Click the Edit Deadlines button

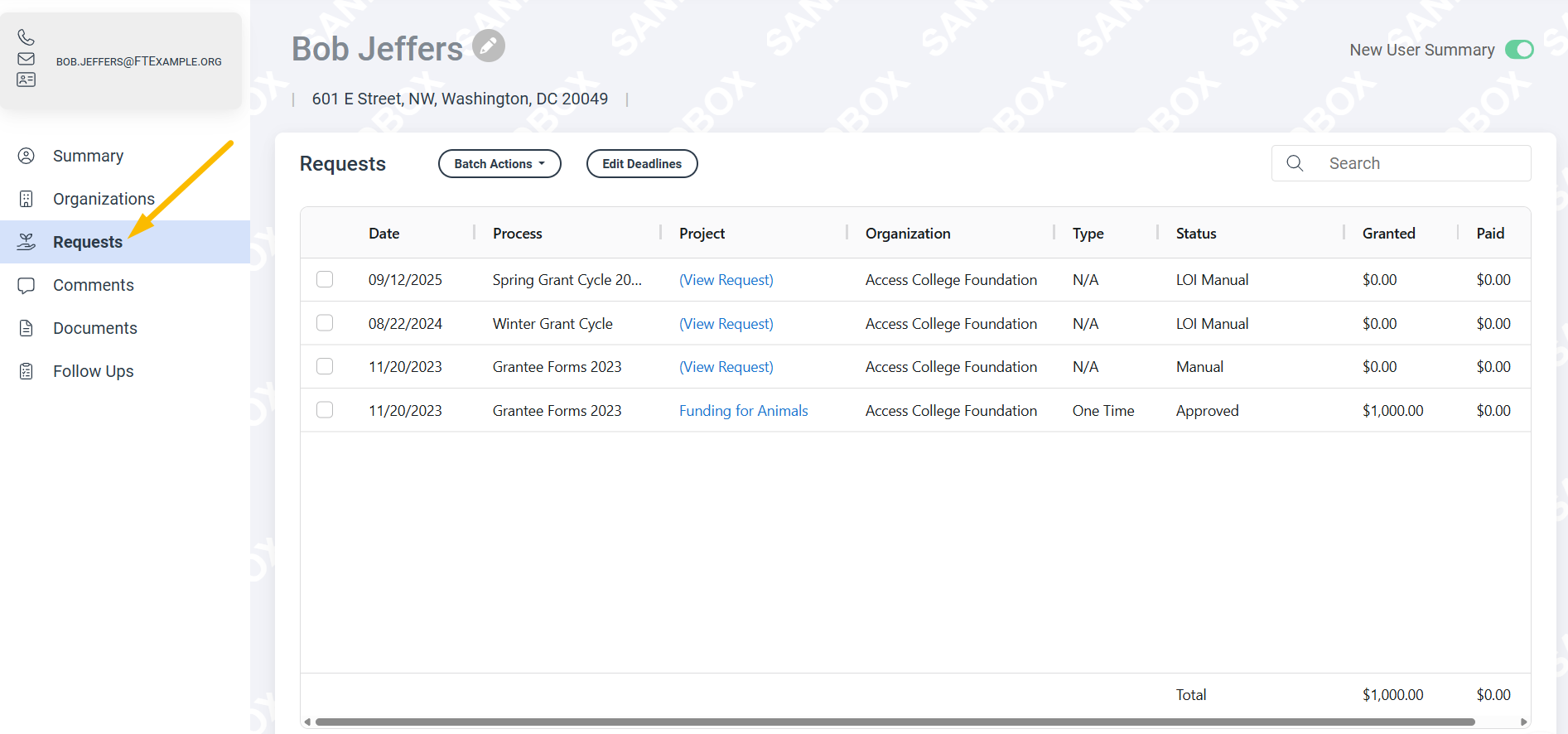[x=642, y=164]
